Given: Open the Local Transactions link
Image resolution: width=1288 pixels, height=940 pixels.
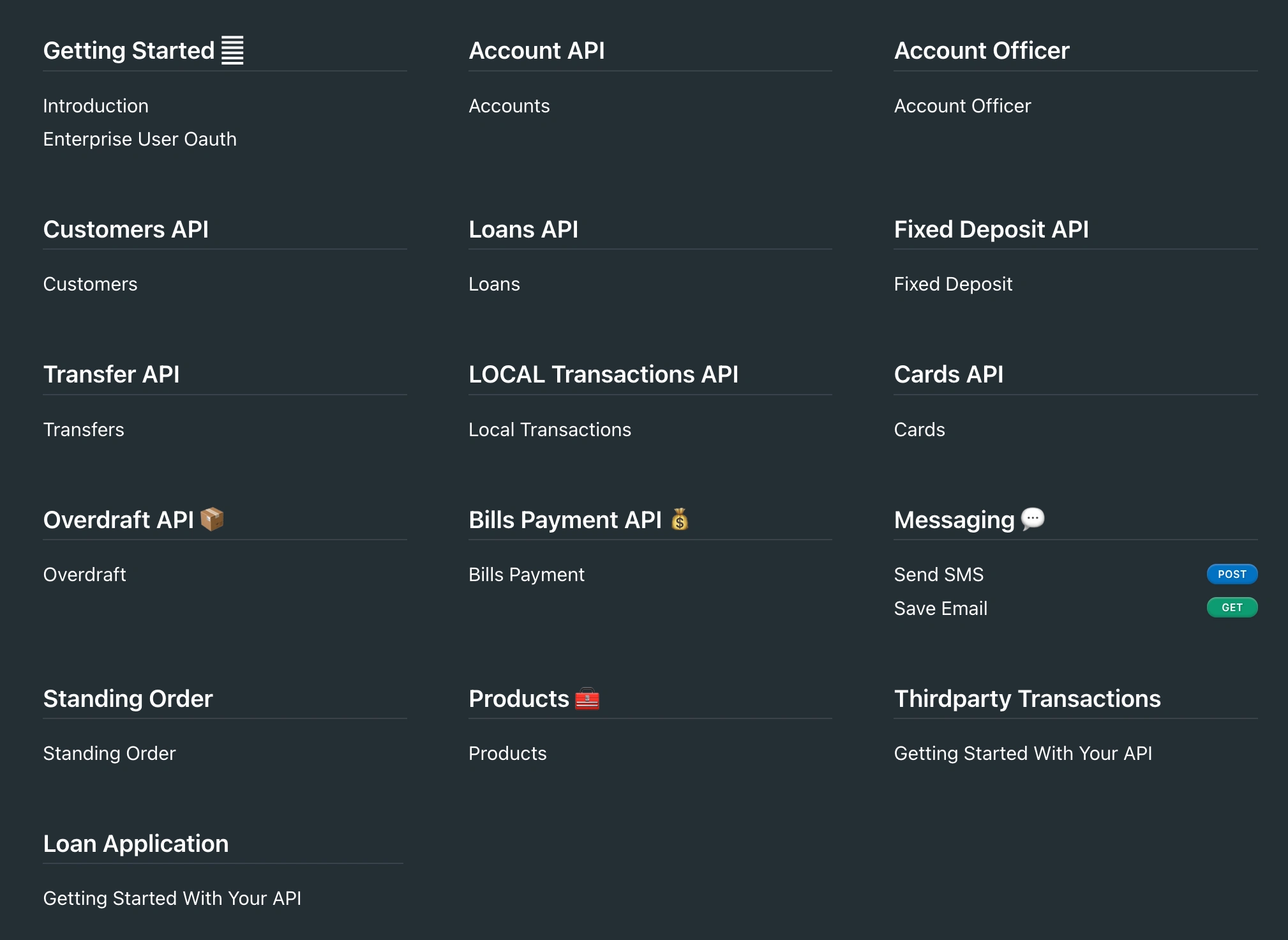Looking at the screenshot, I should point(550,430).
